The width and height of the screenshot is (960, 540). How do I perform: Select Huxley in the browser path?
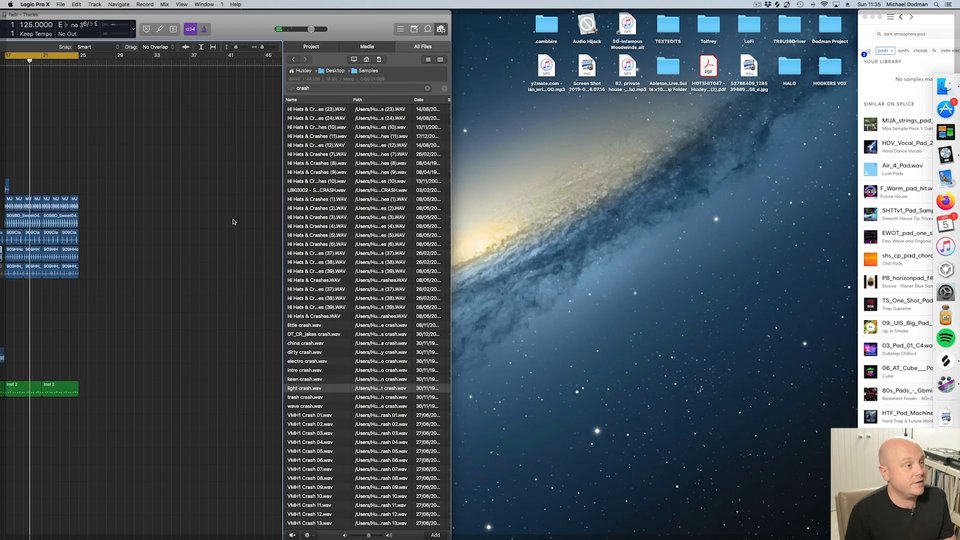coord(300,70)
